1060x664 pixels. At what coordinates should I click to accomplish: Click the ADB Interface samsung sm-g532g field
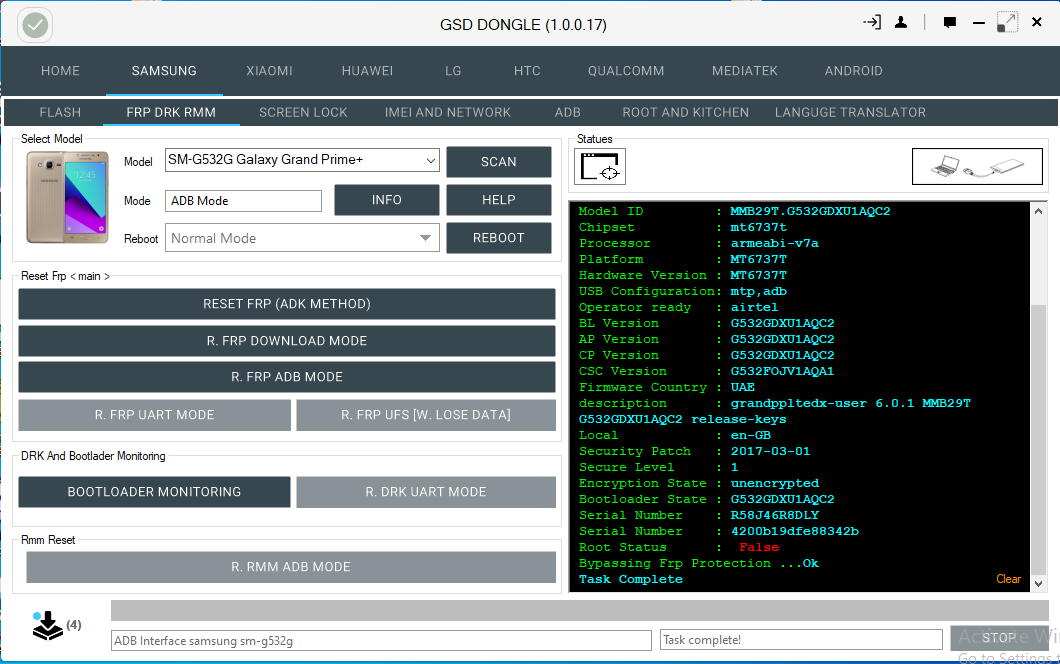(x=381, y=640)
